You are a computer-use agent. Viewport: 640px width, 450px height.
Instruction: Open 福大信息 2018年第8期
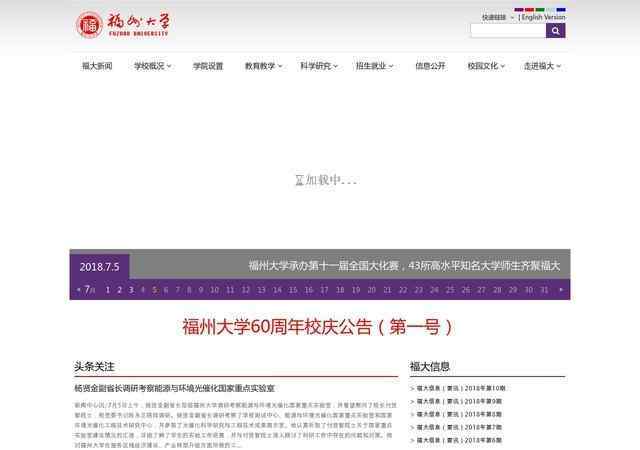[x=459, y=414]
